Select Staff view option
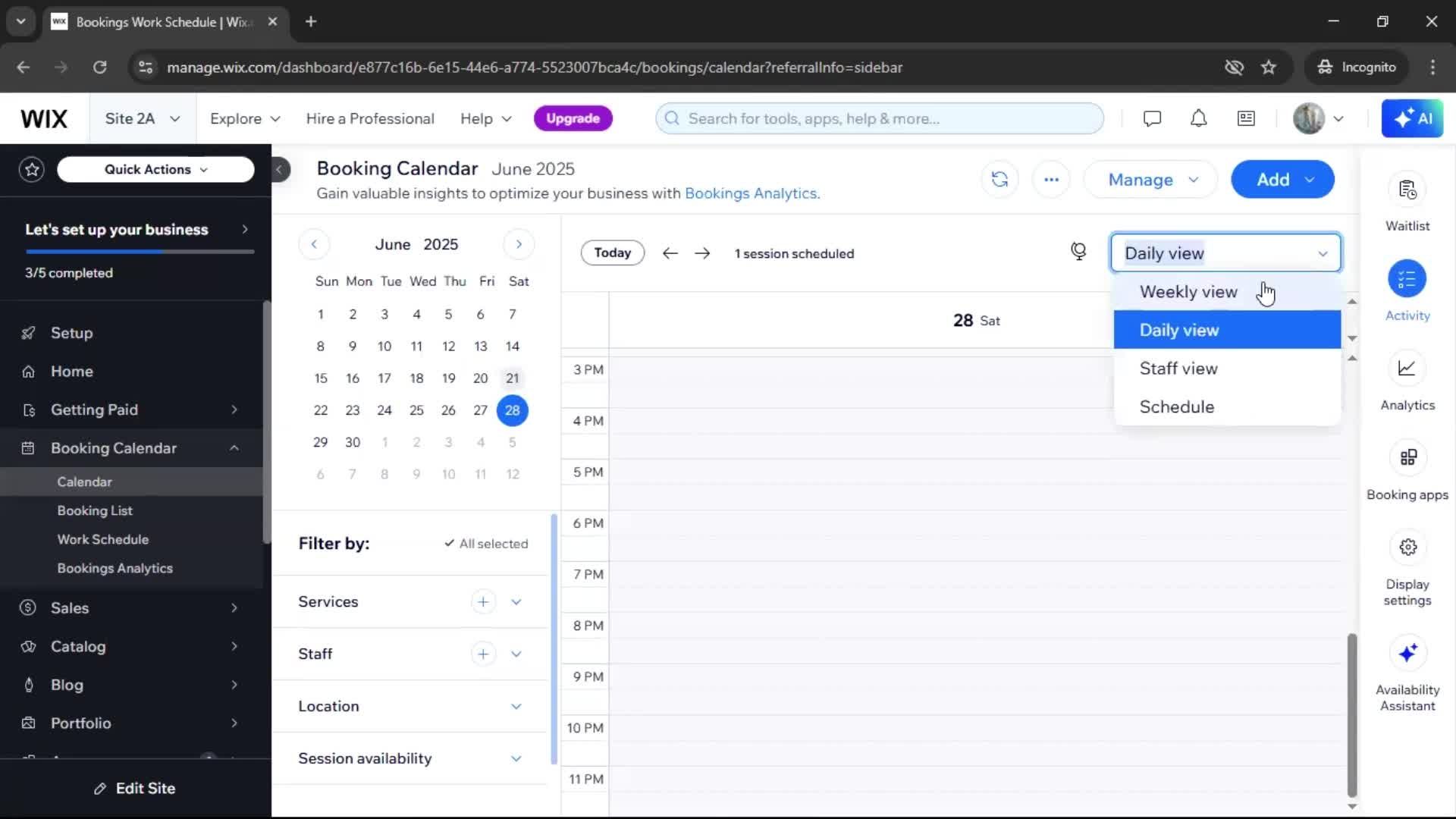The height and width of the screenshot is (819, 1456). click(1227, 369)
